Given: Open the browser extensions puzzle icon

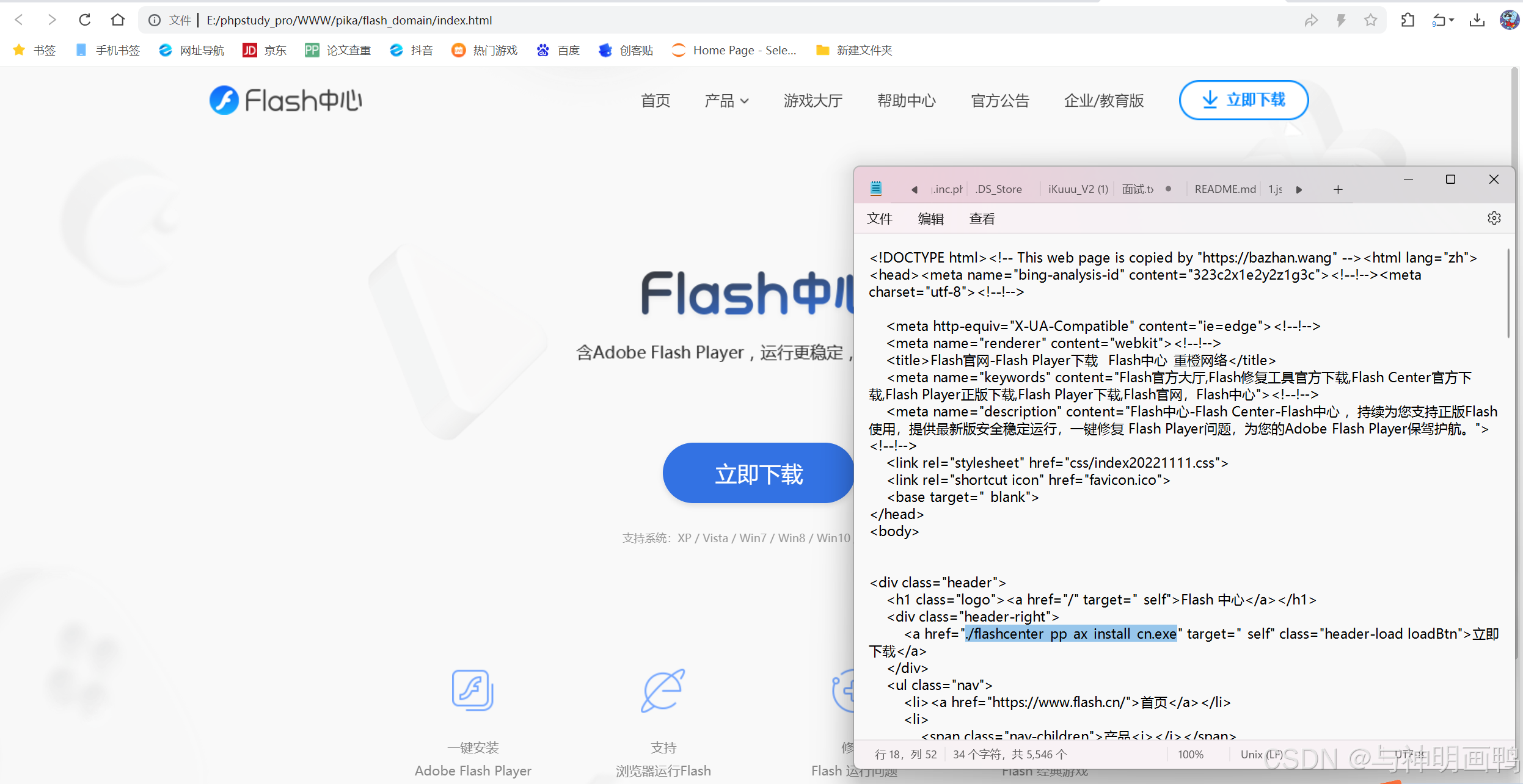Looking at the screenshot, I should [x=1408, y=20].
